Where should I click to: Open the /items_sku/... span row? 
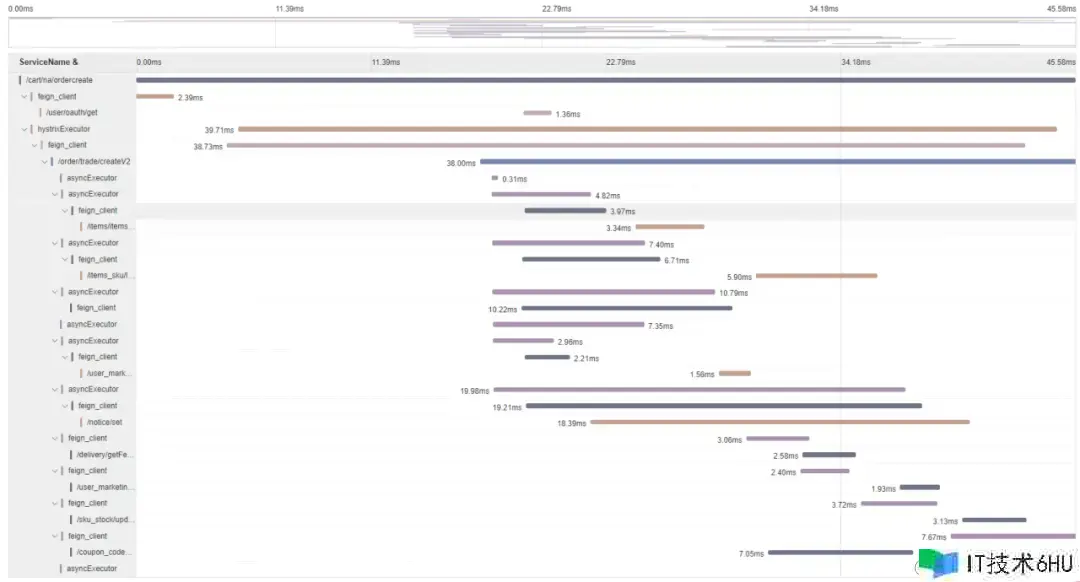[110, 276]
